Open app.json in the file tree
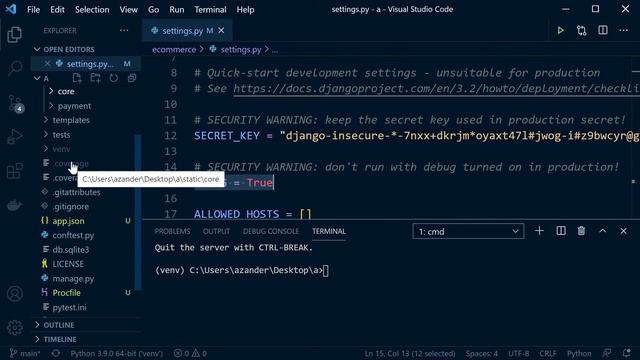The width and height of the screenshot is (640, 360). coord(68,221)
